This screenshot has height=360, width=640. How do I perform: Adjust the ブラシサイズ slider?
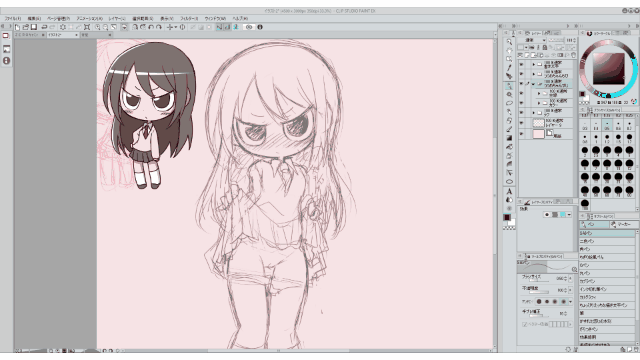539,281
